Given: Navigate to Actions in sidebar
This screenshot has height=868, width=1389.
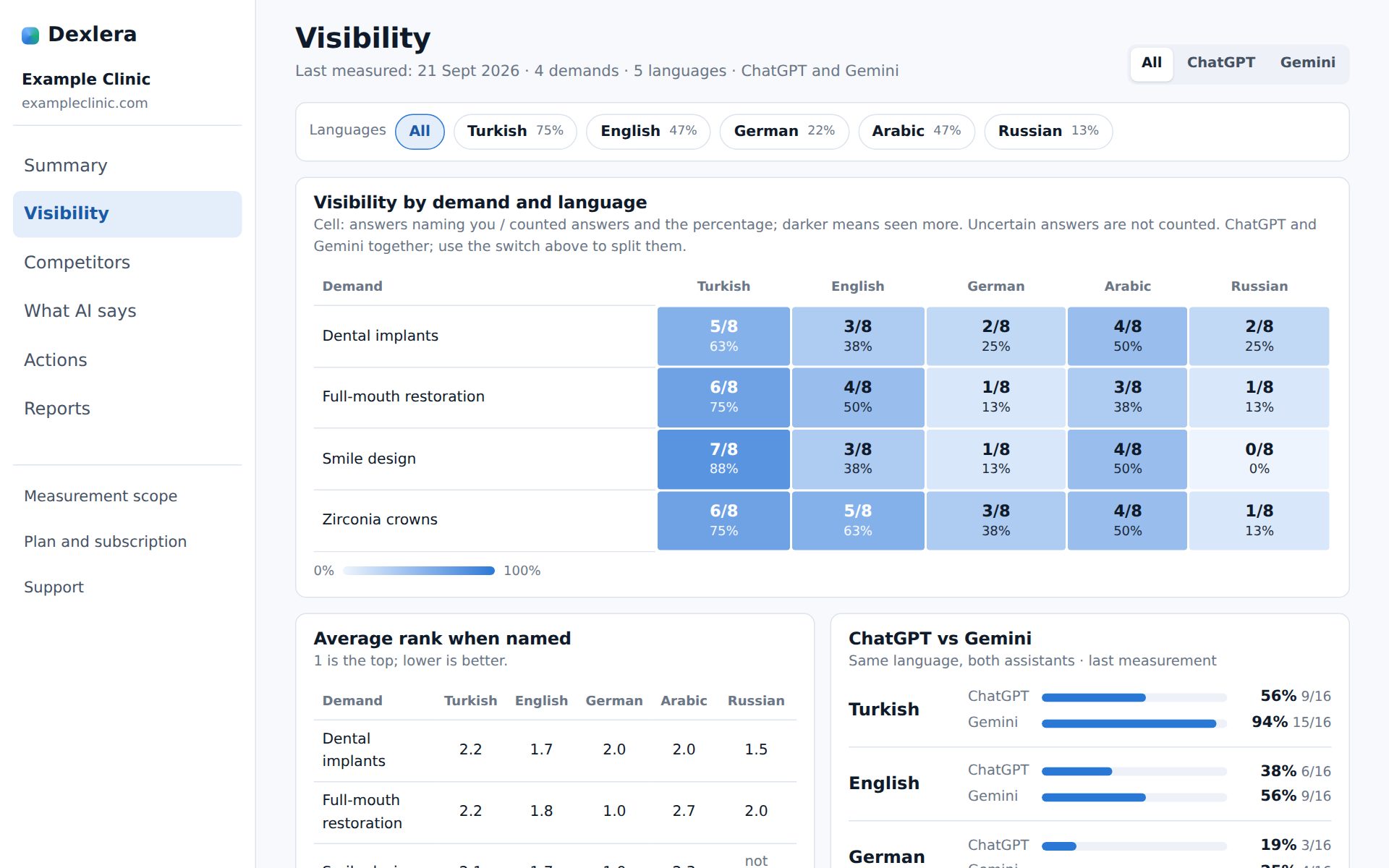Looking at the screenshot, I should 127,360.
